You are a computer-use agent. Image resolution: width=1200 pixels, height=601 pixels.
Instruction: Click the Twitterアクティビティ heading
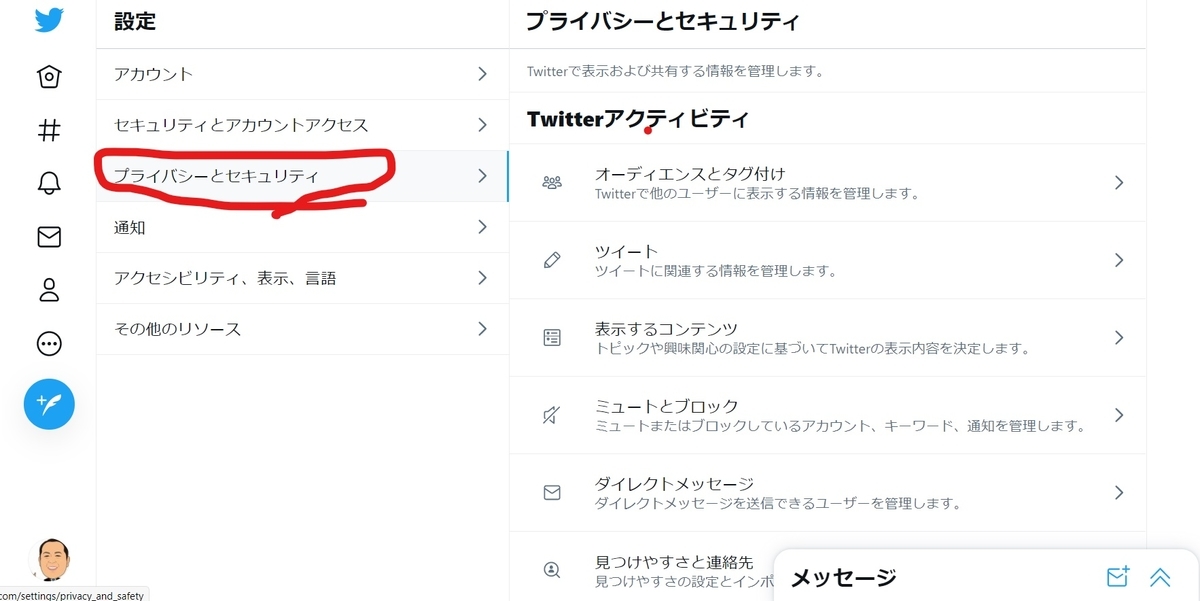(637, 120)
